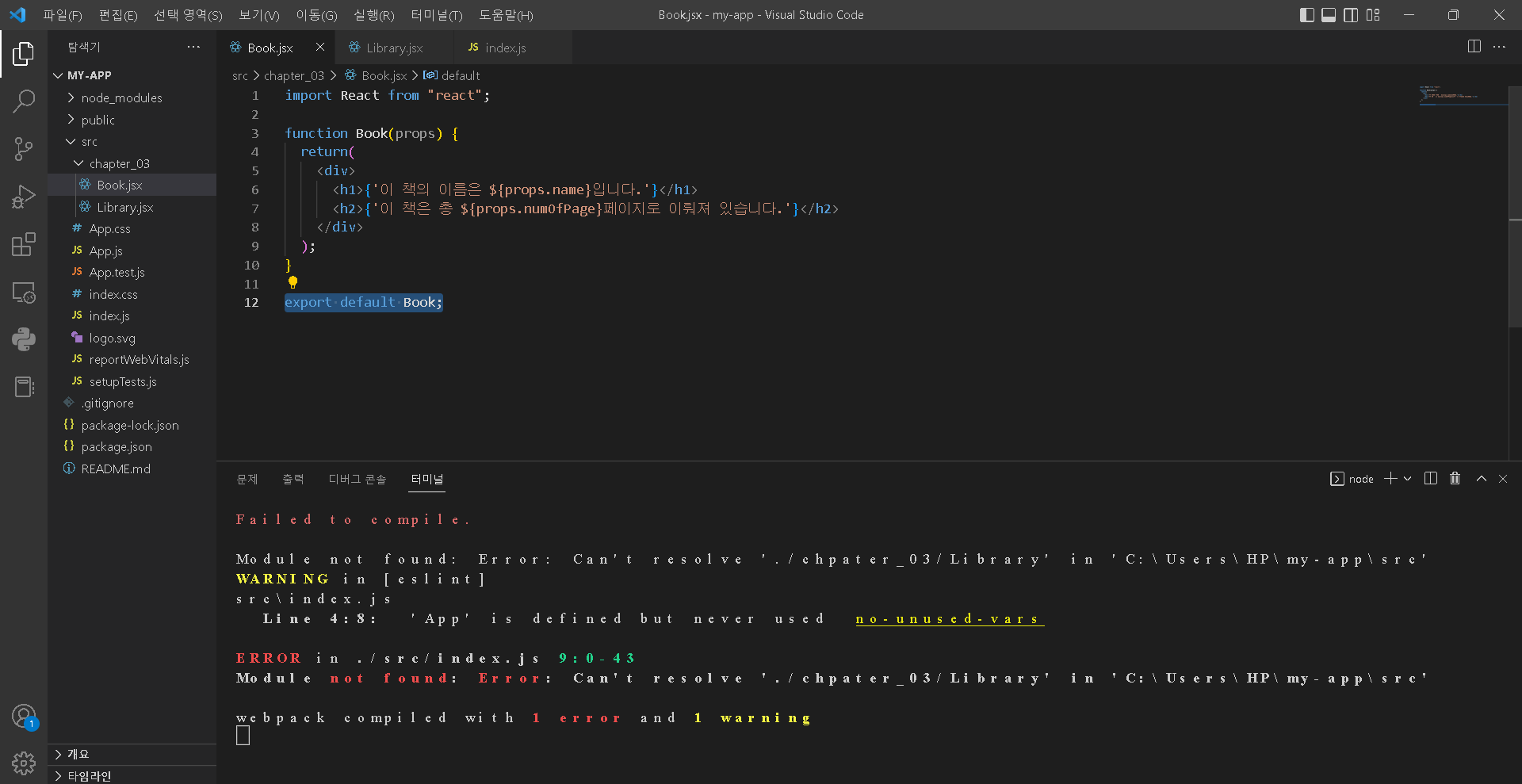Customize layout icon in title bar
This screenshot has width=1522, height=784.
(x=1374, y=15)
